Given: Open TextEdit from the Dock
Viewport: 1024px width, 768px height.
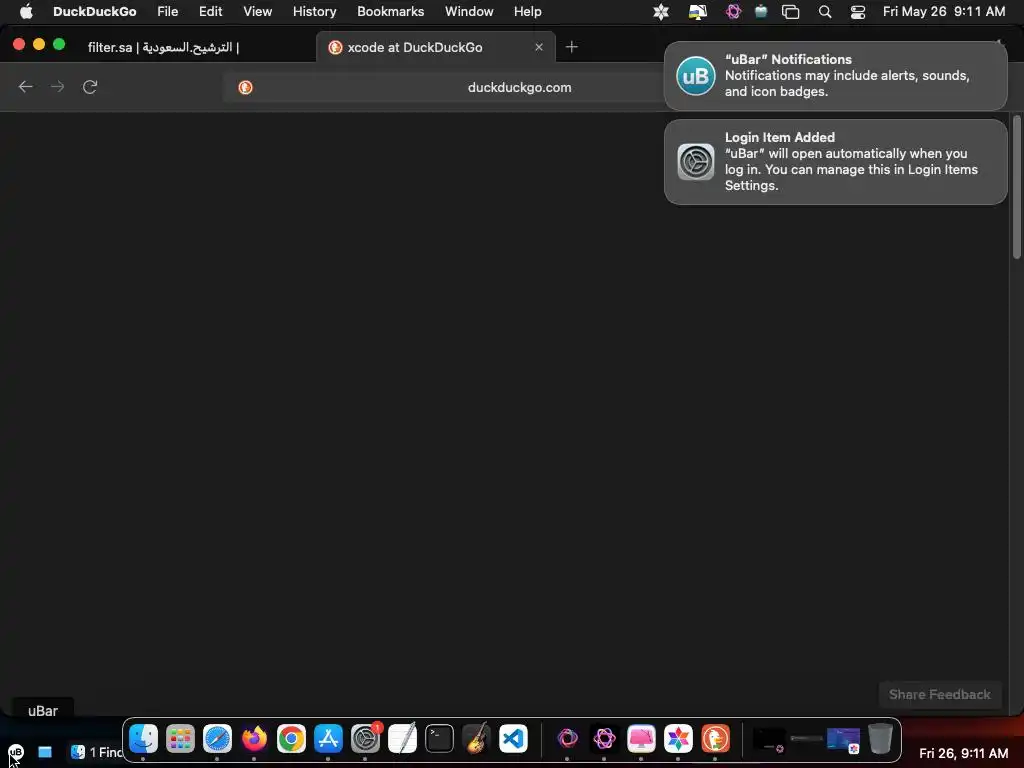Looking at the screenshot, I should 402,739.
